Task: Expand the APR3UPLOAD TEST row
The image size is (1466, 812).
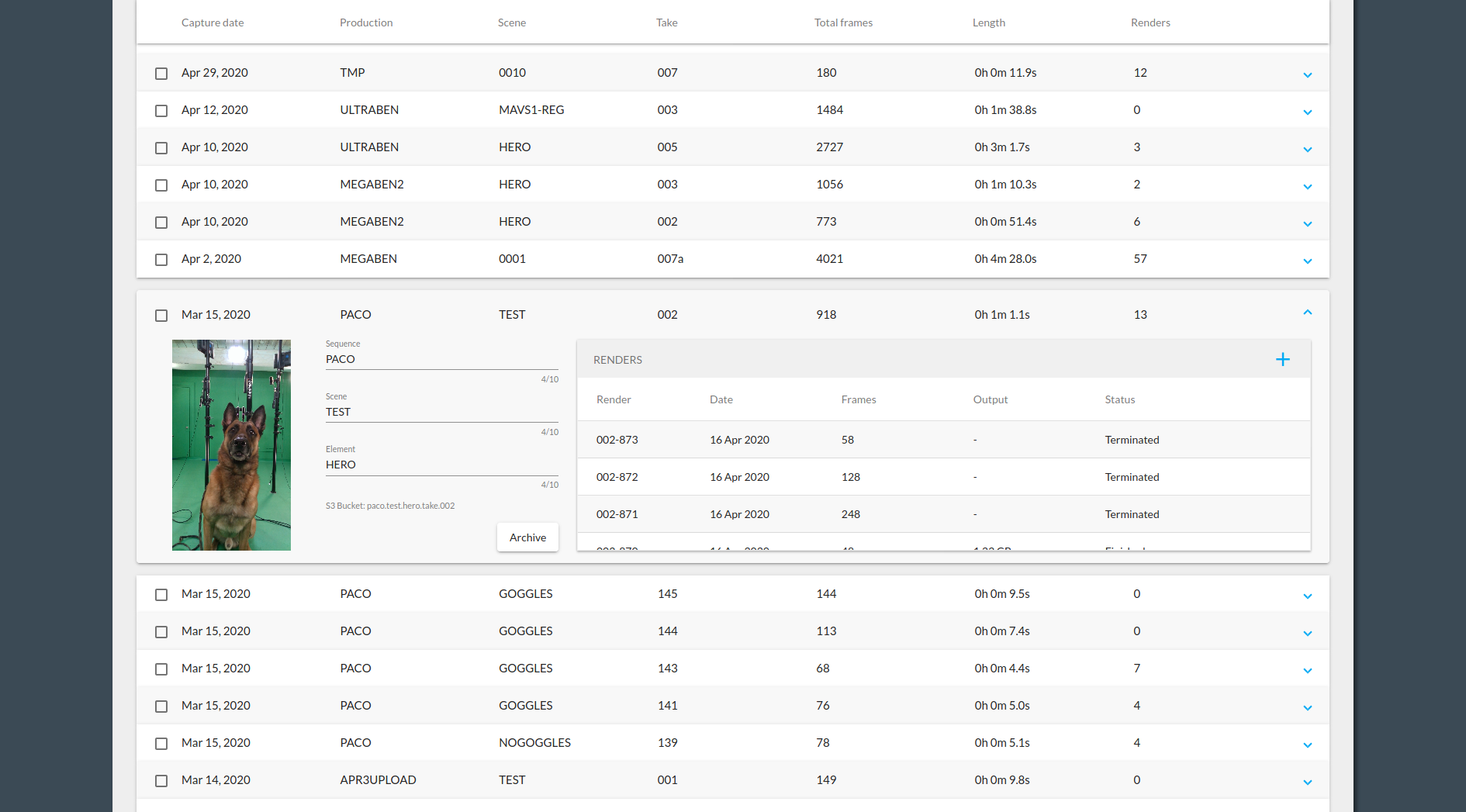Action: pos(1307,783)
